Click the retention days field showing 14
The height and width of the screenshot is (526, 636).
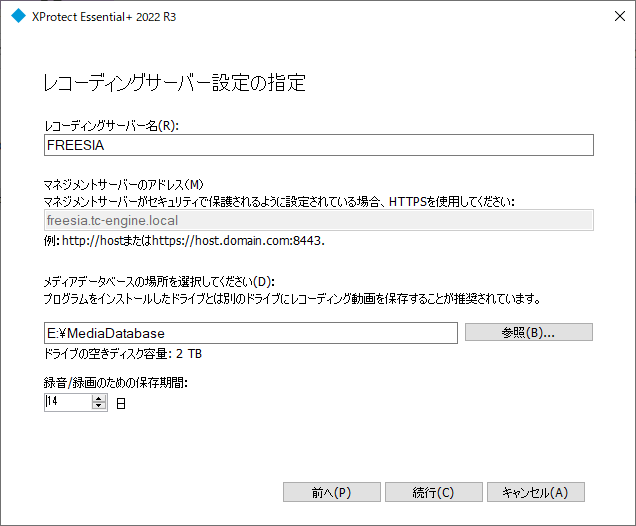(x=68, y=402)
